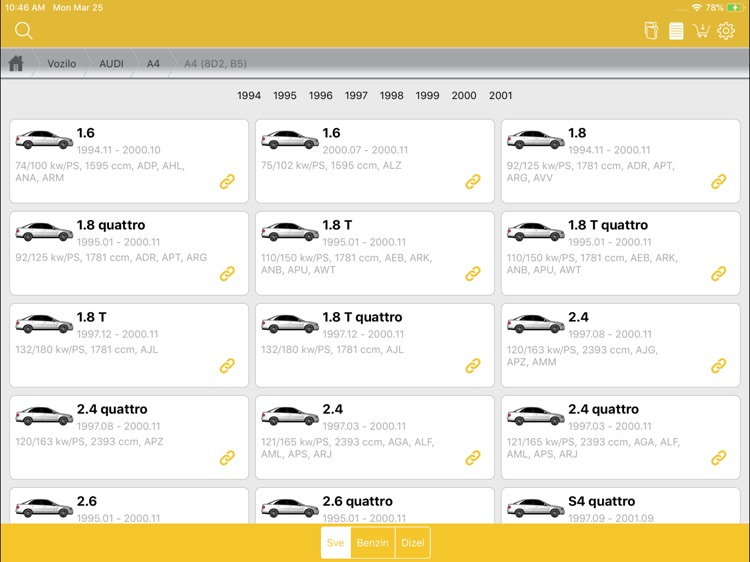Open the 2.6 quattro model title
Screen dimensions: 750x562
357,501
